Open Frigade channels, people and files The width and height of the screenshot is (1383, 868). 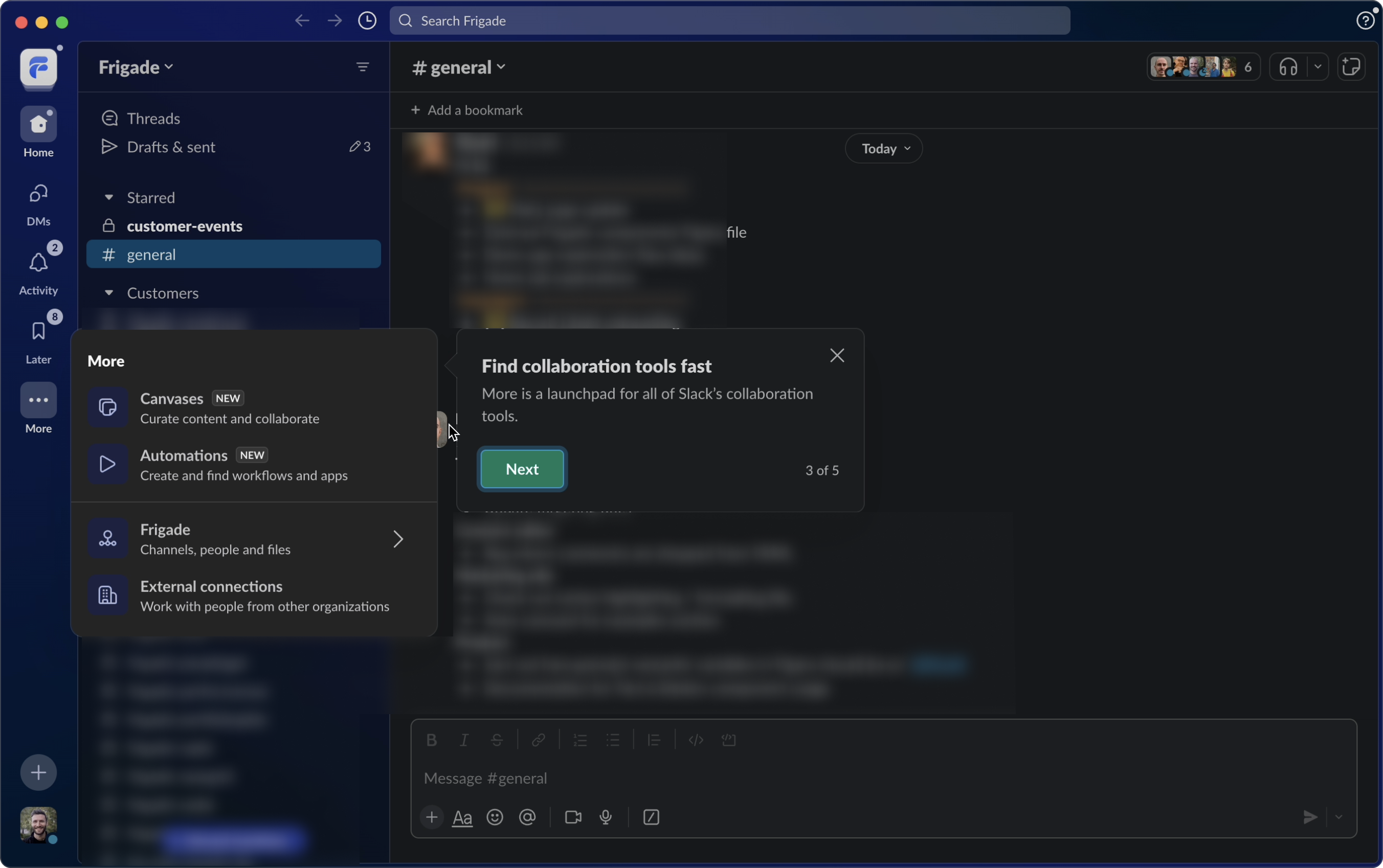point(254,538)
